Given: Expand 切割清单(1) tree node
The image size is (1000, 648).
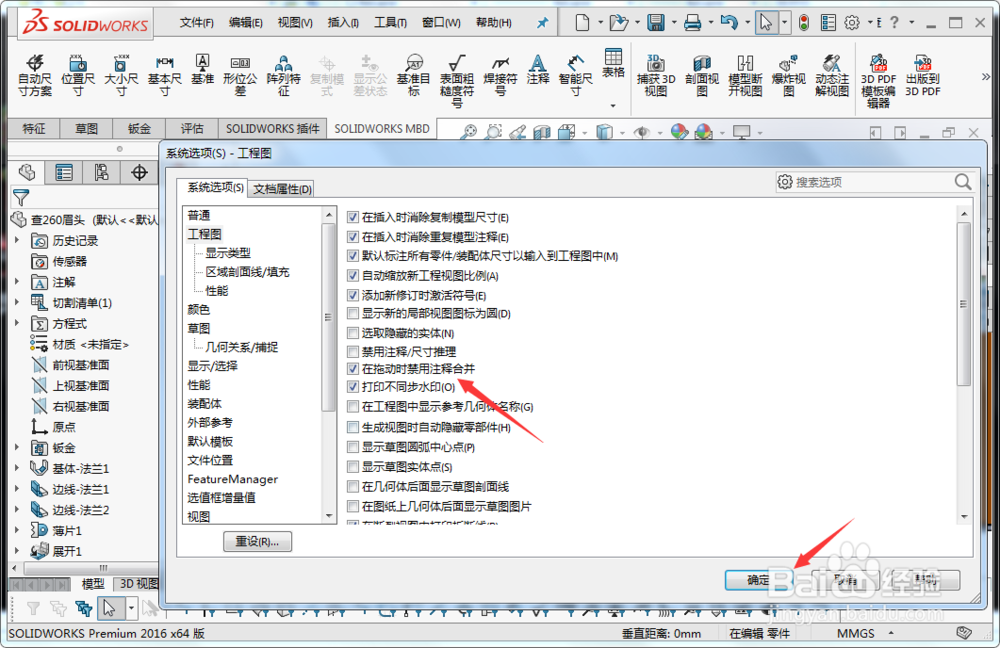Looking at the screenshot, I should click(x=17, y=302).
